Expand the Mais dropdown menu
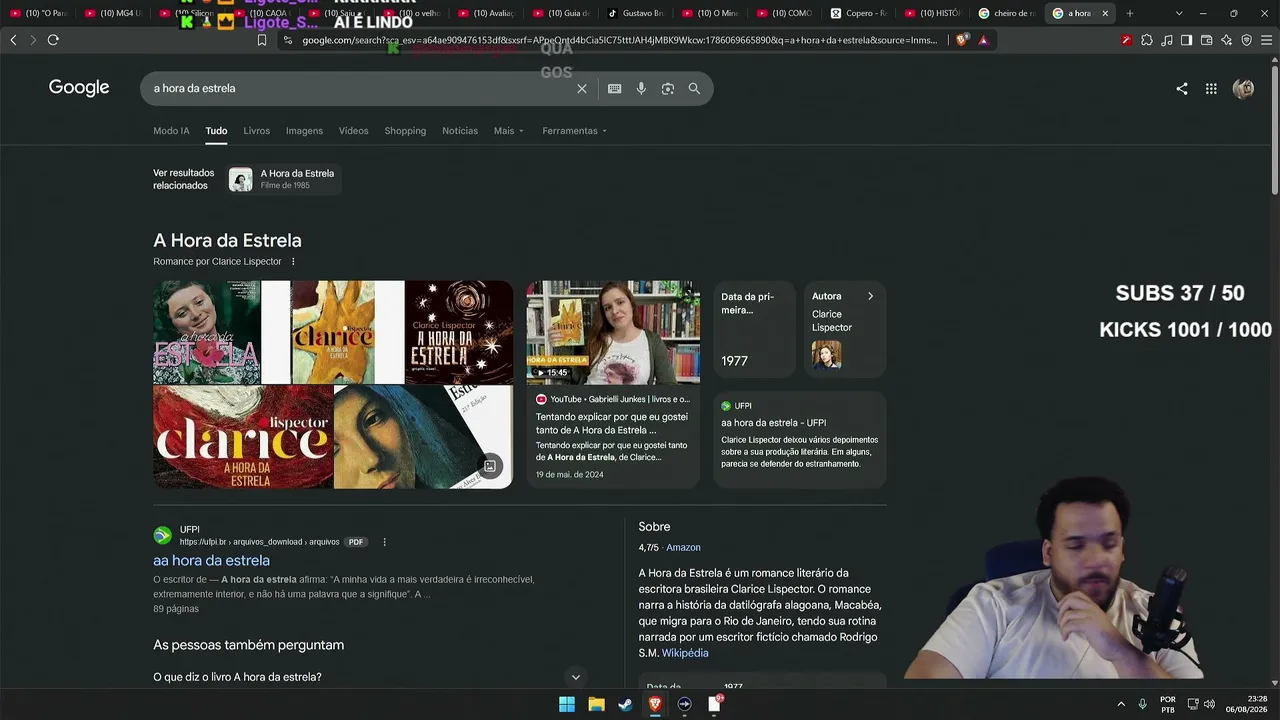1280x720 pixels. [x=508, y=131]
